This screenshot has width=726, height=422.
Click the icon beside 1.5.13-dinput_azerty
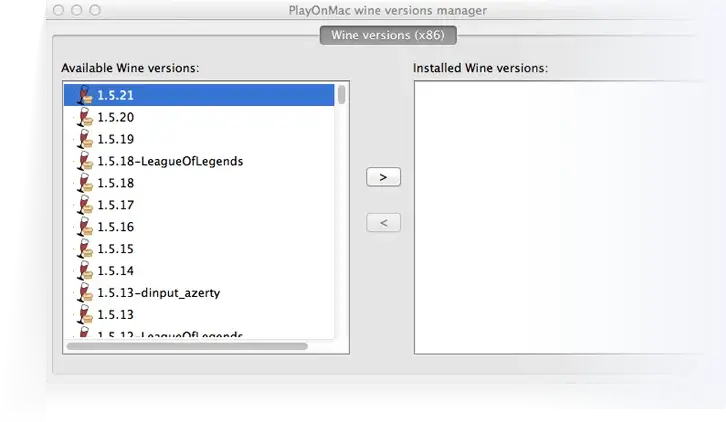click(85, 293)
